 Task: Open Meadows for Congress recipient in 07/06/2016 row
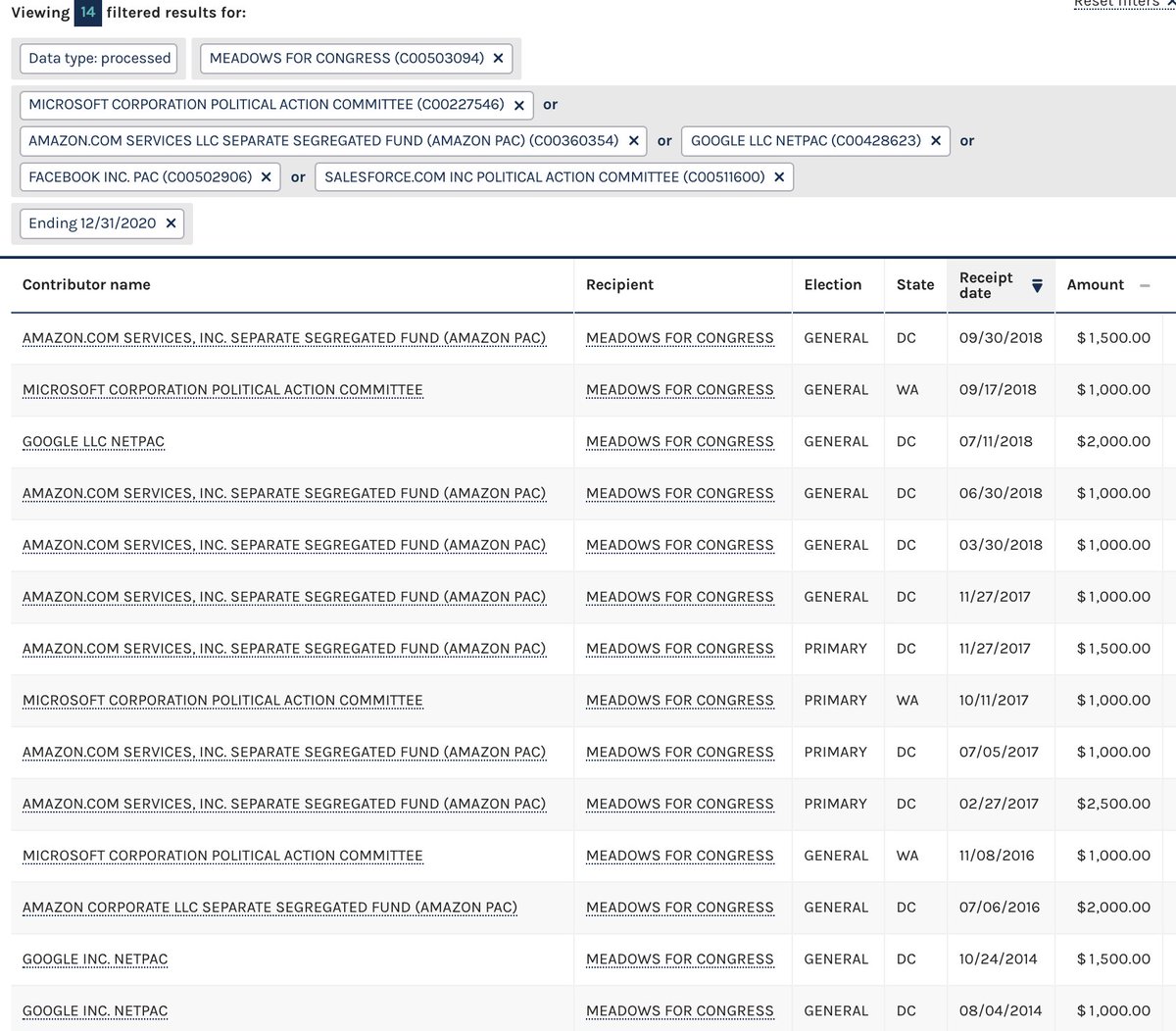tap(680, 908)
